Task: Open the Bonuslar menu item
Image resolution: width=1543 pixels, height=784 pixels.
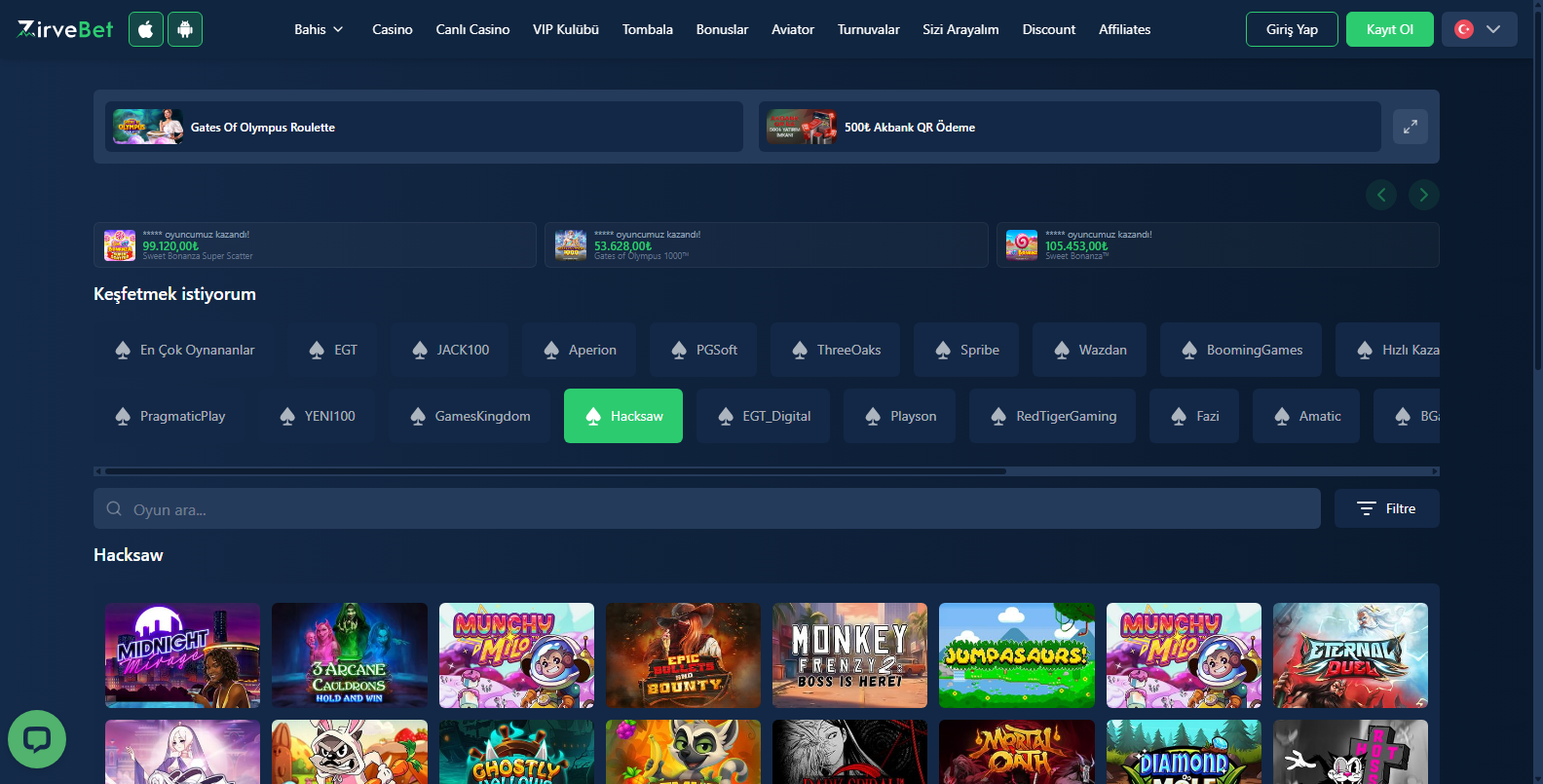Action: tap(722, 29)
